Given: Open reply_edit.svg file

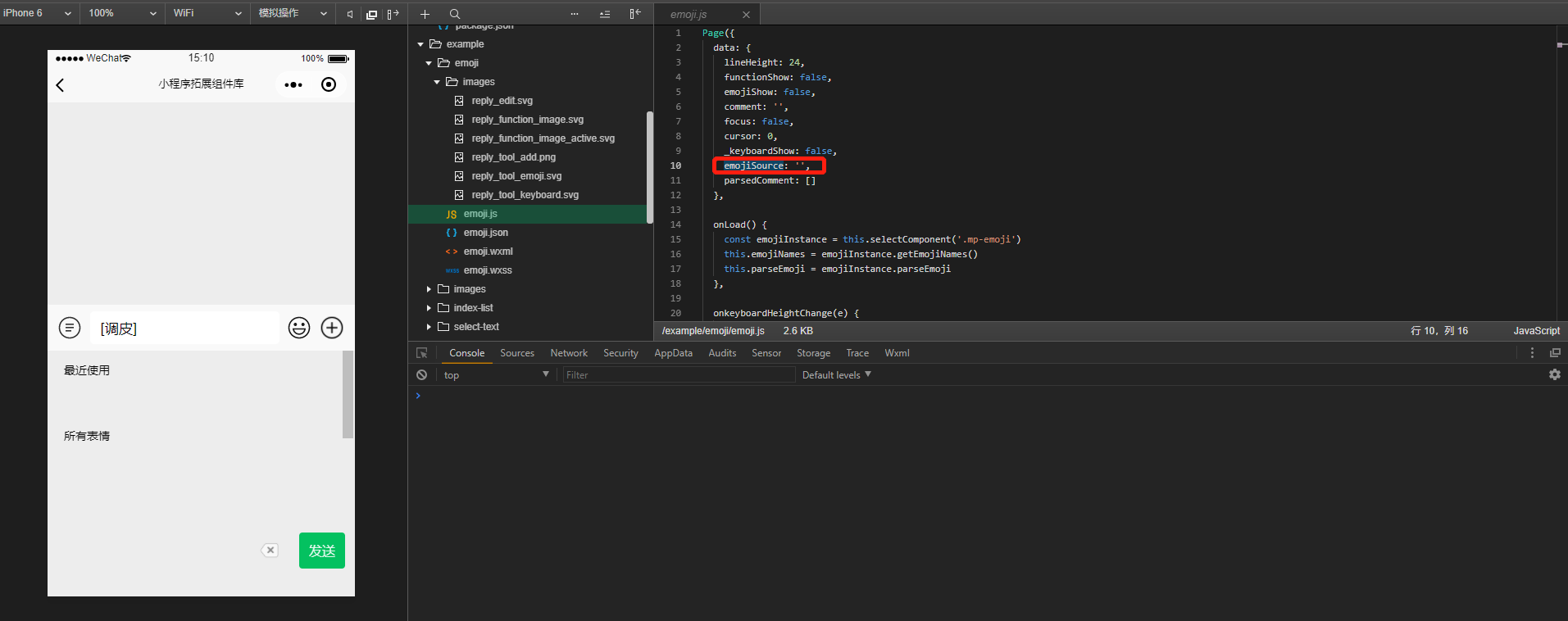Looking at the screenshot, I should [502, 101].
